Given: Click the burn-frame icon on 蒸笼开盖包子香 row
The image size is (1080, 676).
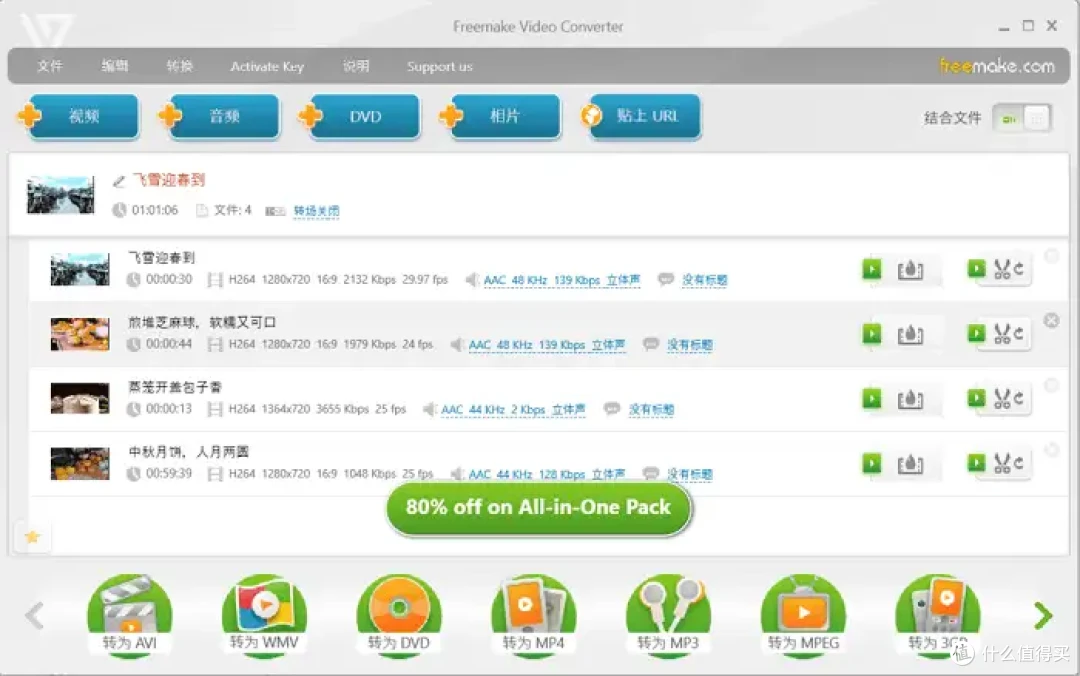Looking at the screenshot, I should pyautogui.click(x=910, y=400).
